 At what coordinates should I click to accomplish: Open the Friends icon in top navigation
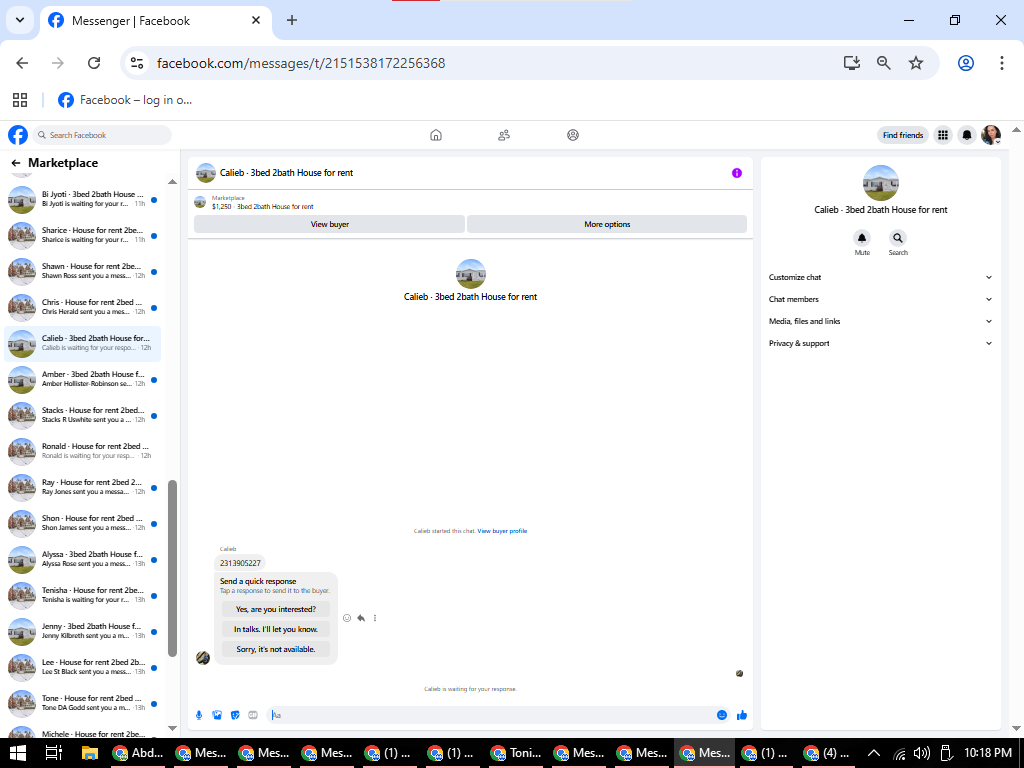(504, 135)
